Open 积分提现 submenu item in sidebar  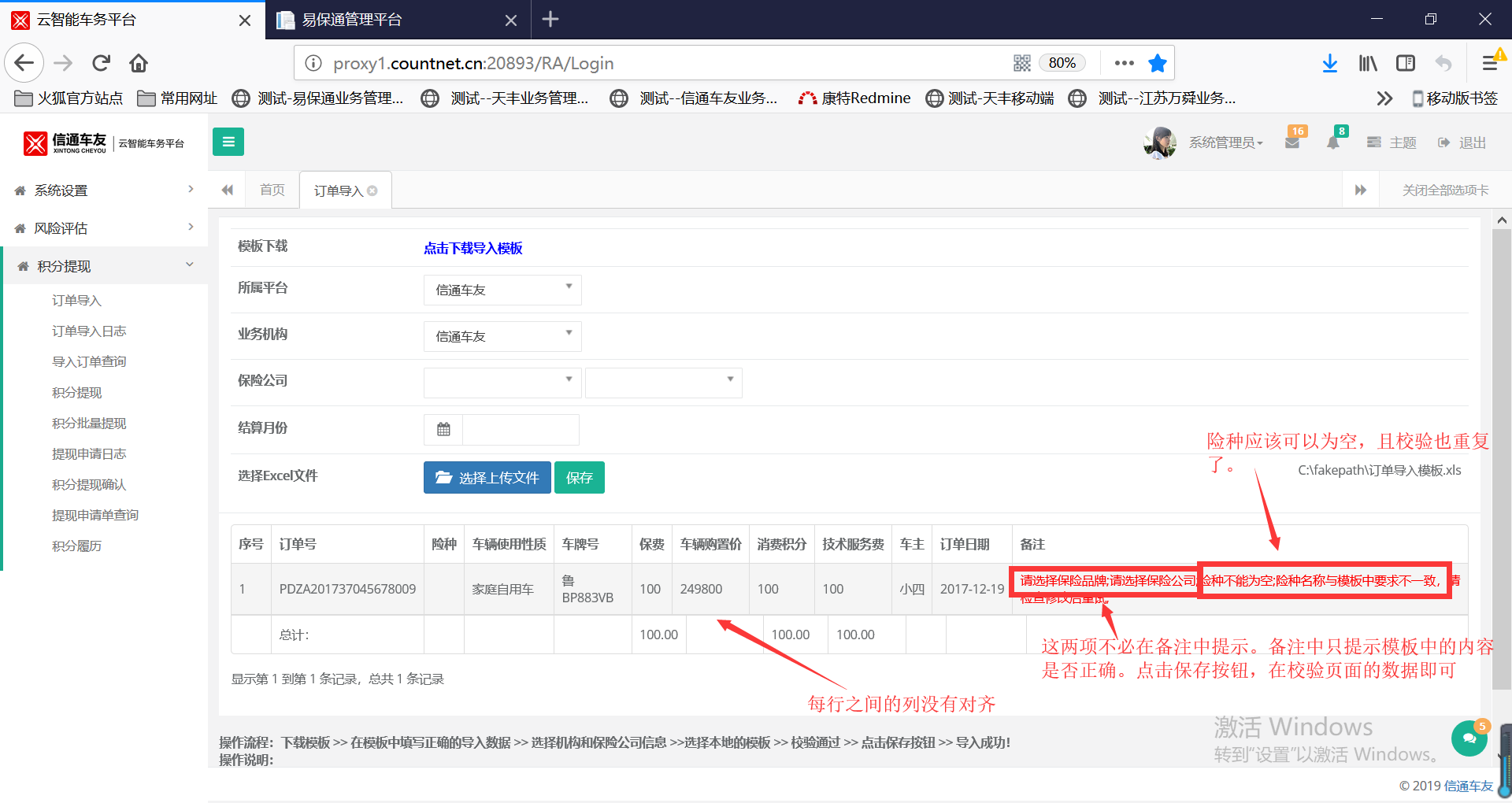click(76, 393)
